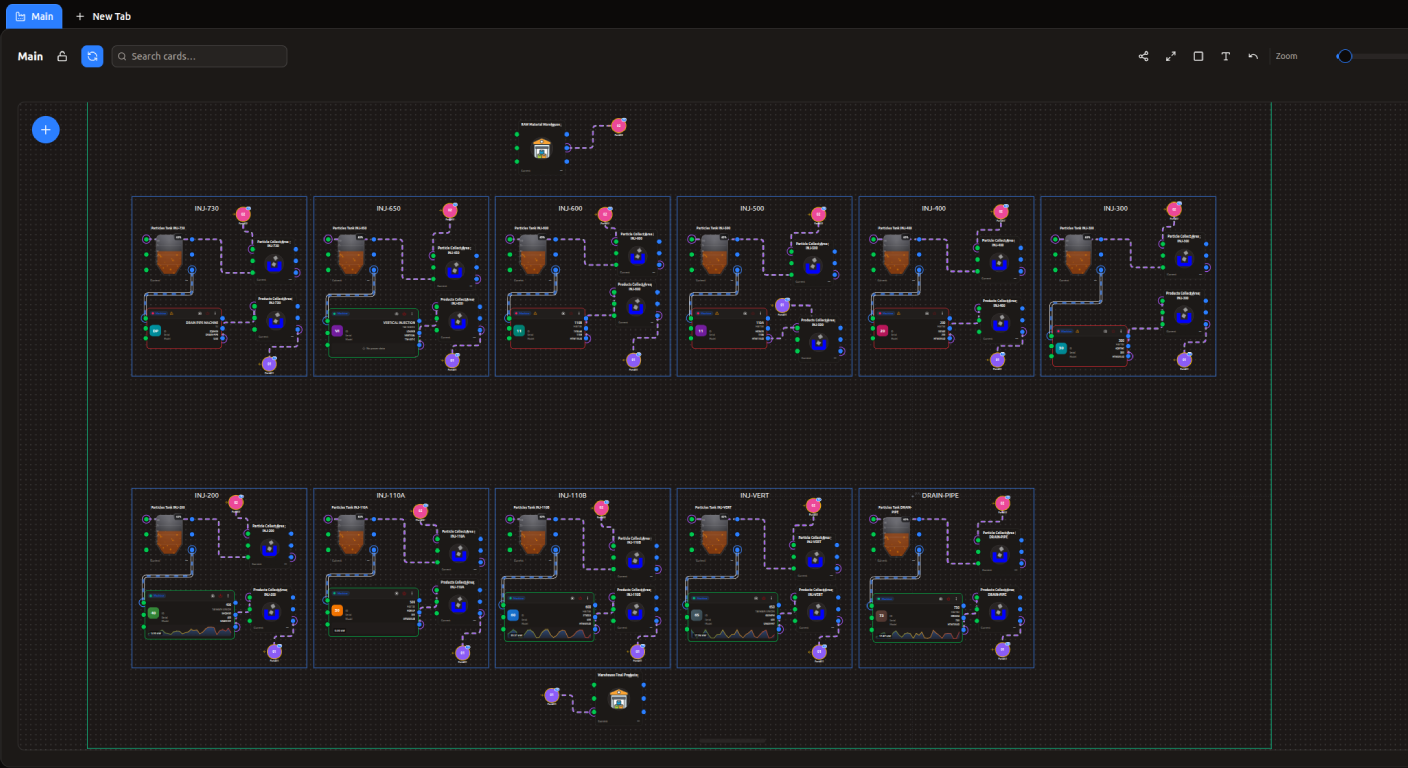Click the pink circle node in INJ-300
This screenshot has height=768, width=1408.
[x=1175, y=210]
